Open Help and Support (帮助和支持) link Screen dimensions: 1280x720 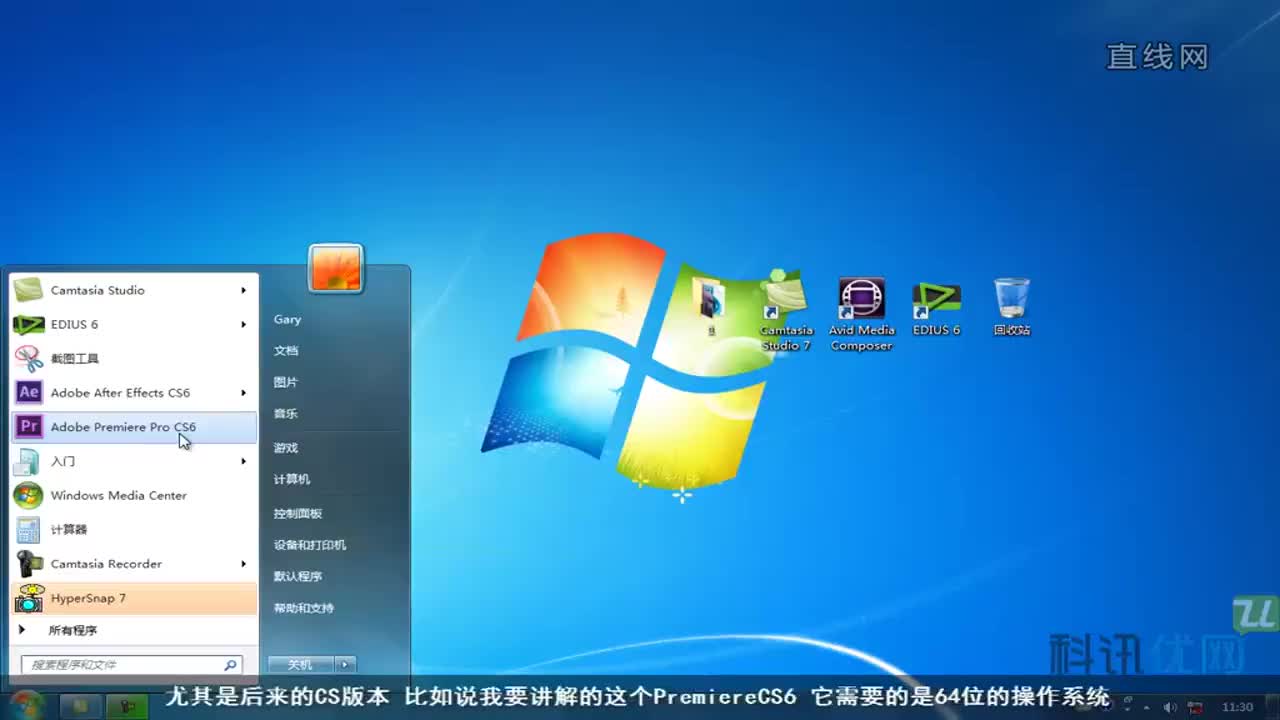point(304,608)
